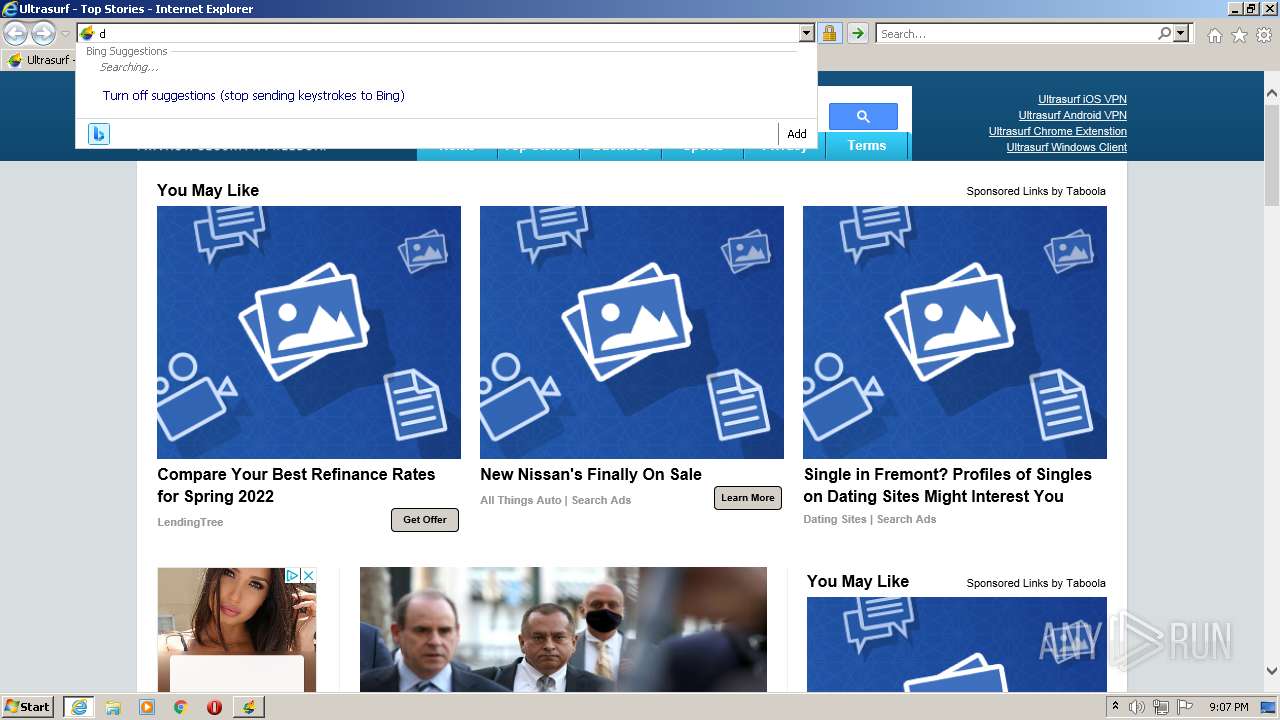1280x720 pixels.
Task: Open the Windows Start menu
Action: coord(28,706)
